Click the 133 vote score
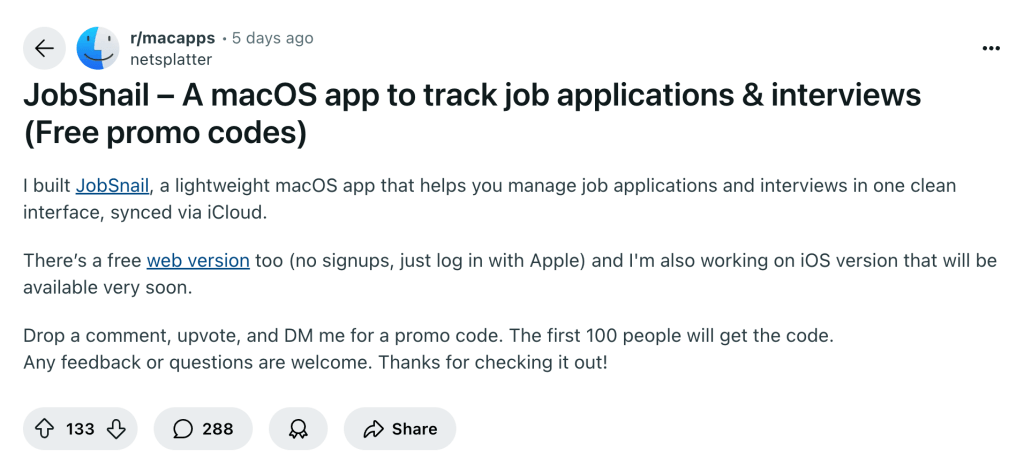Viewport: 1024px width, 464px height. click(x=80, y=429)
